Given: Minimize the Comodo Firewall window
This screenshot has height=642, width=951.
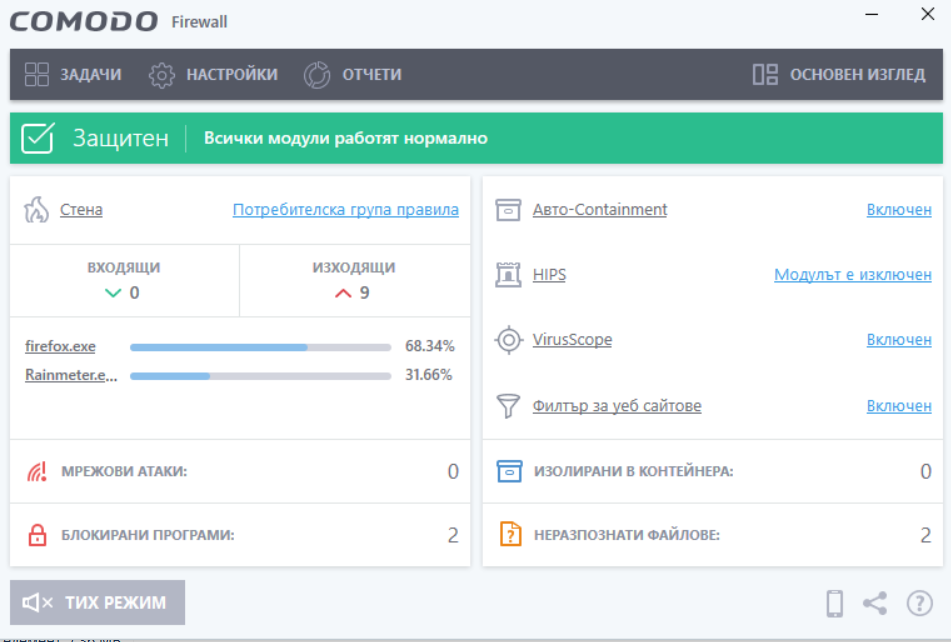Looking at the screenshot, I should tap(872, 14).
